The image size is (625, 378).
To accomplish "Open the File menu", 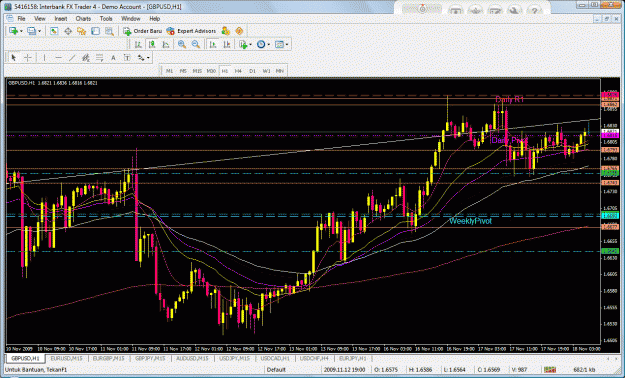I will [21, 19].
